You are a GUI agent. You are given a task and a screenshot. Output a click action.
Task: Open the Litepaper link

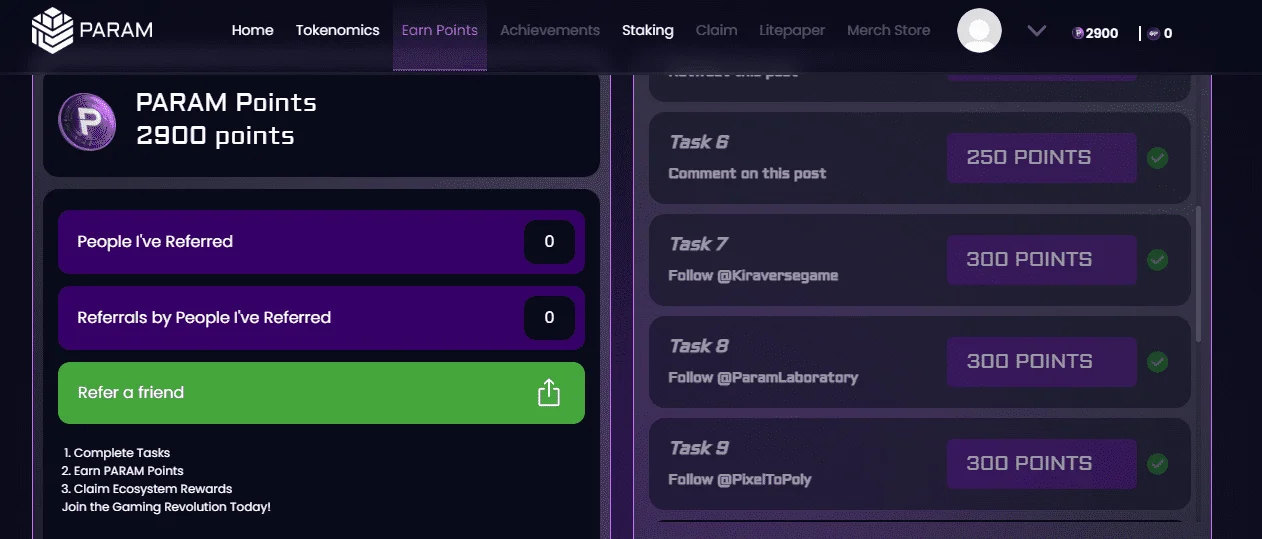click(792, 30)
